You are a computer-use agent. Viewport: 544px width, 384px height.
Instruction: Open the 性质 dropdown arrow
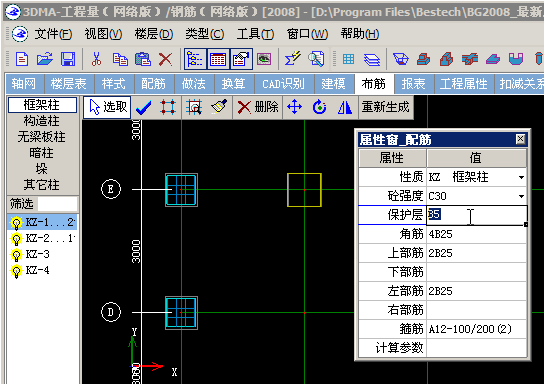[x=521, y=178]
